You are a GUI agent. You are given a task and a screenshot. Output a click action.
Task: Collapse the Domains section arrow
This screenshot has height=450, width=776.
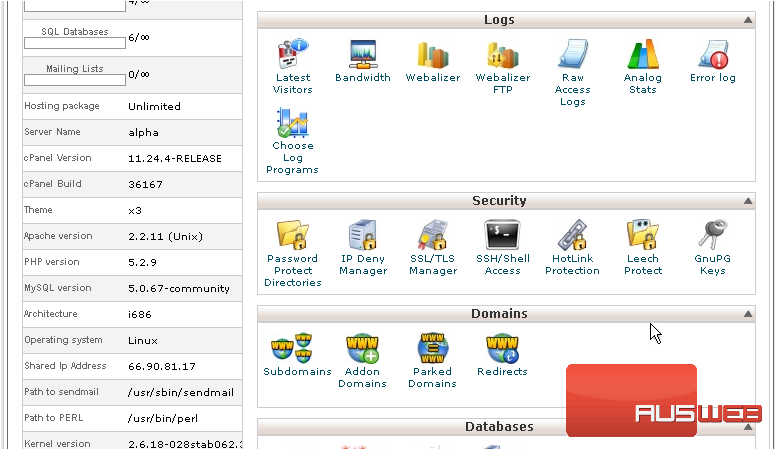(x=748, y=314)
